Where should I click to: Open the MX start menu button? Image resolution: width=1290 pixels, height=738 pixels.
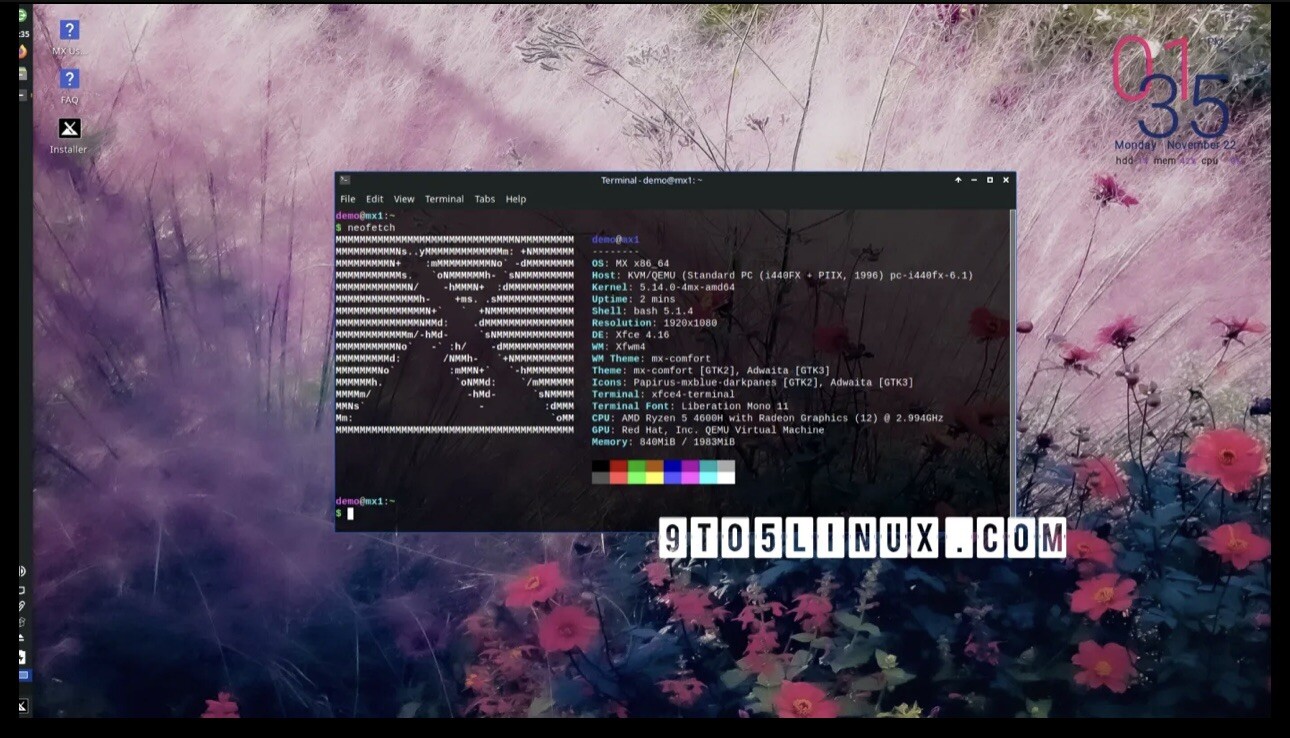pyautogui.click(x=23, y=706)
